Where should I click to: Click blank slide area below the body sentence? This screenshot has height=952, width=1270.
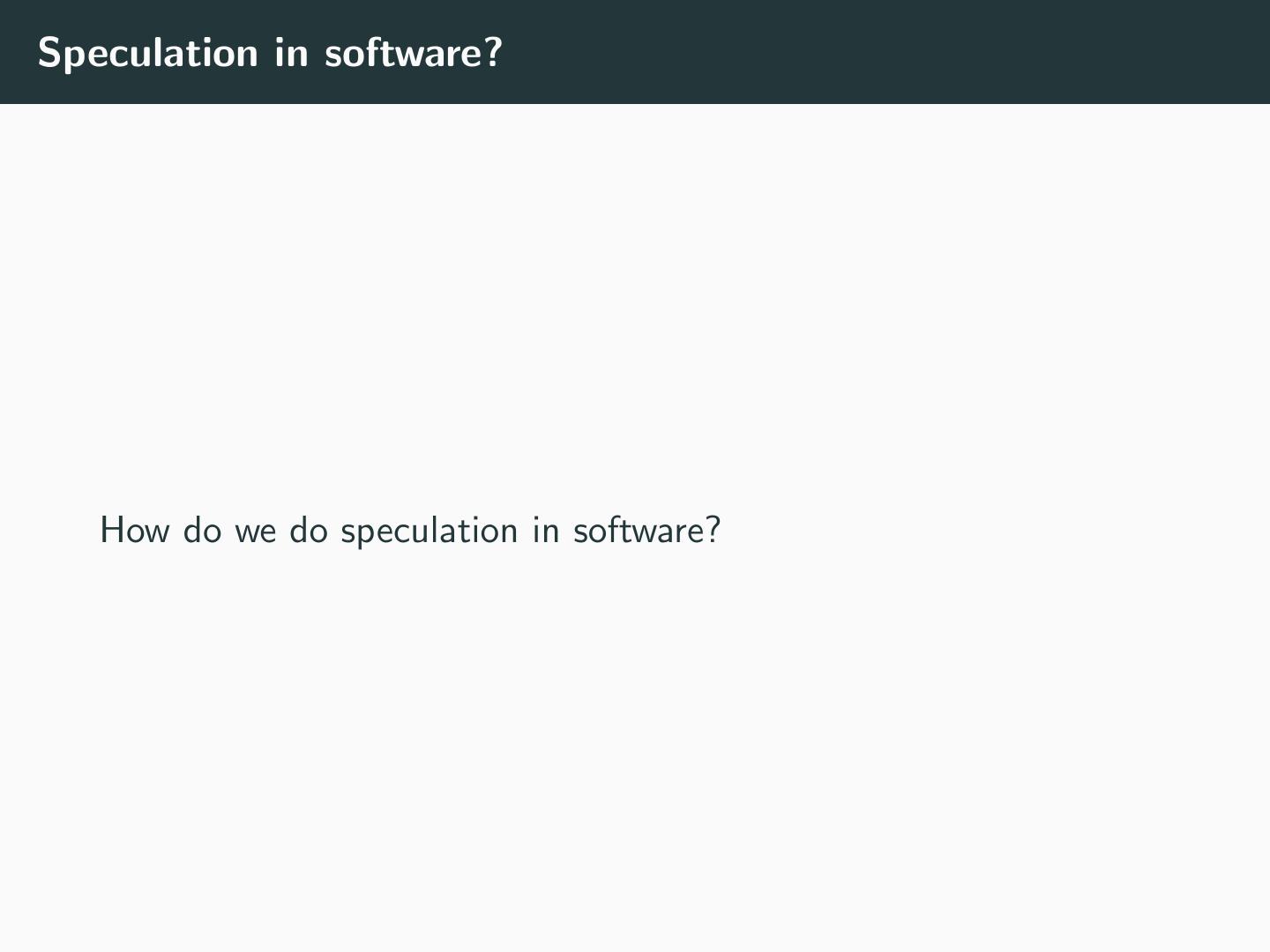pos(617,749)
